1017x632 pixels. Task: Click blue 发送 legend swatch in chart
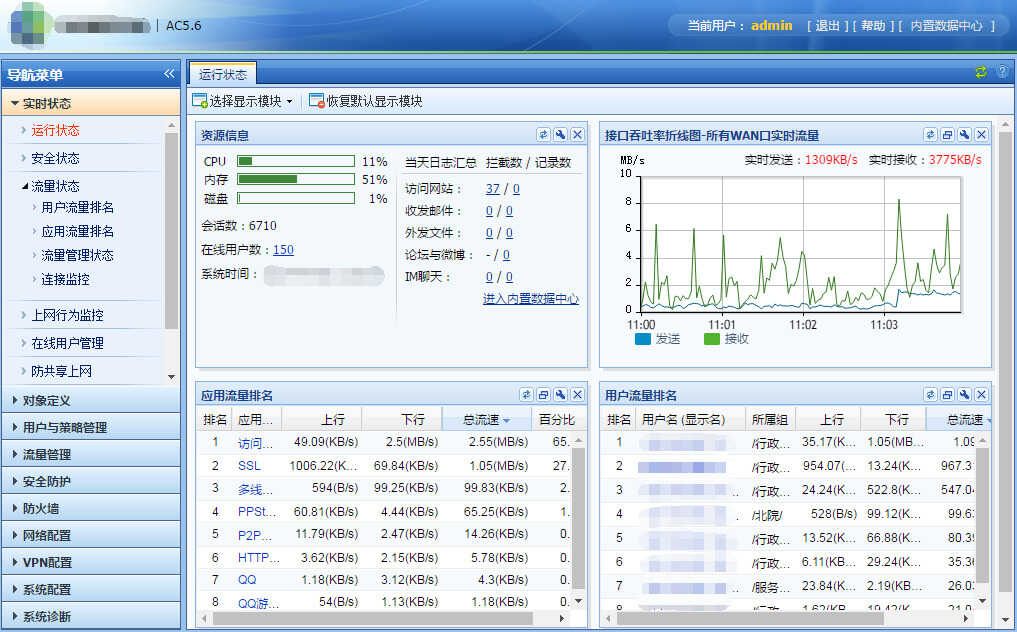coord(643,339)
